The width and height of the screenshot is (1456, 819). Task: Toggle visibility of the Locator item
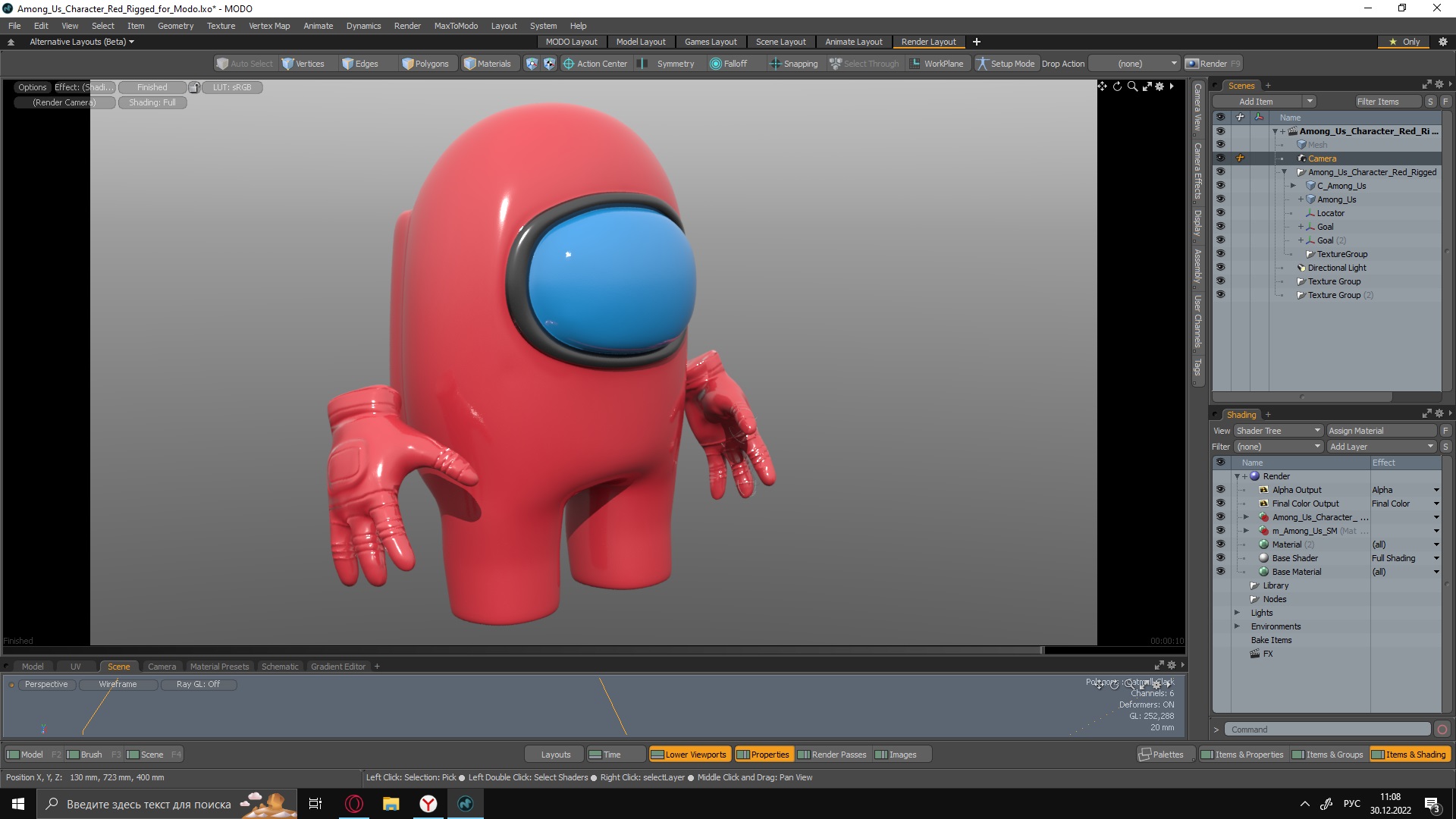pos(1220,213)
